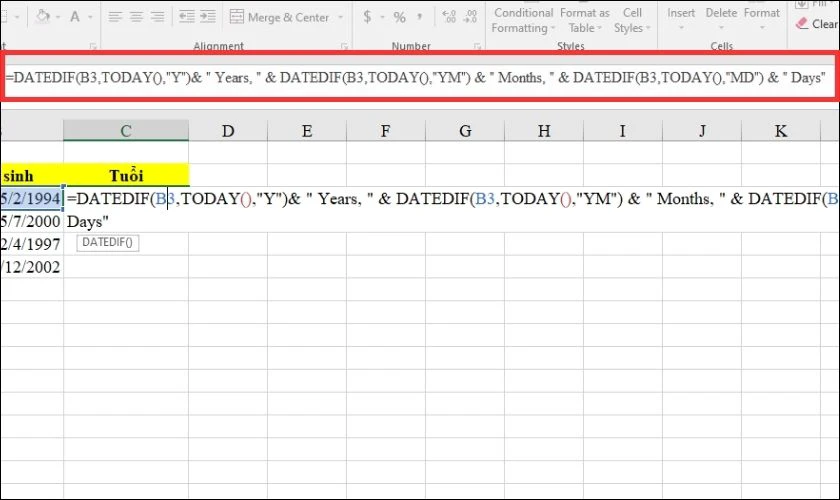The width and height of the screenshot is (840, 500).
Task: Align text left
Action: pyautogui.click(x=115, y=17)
